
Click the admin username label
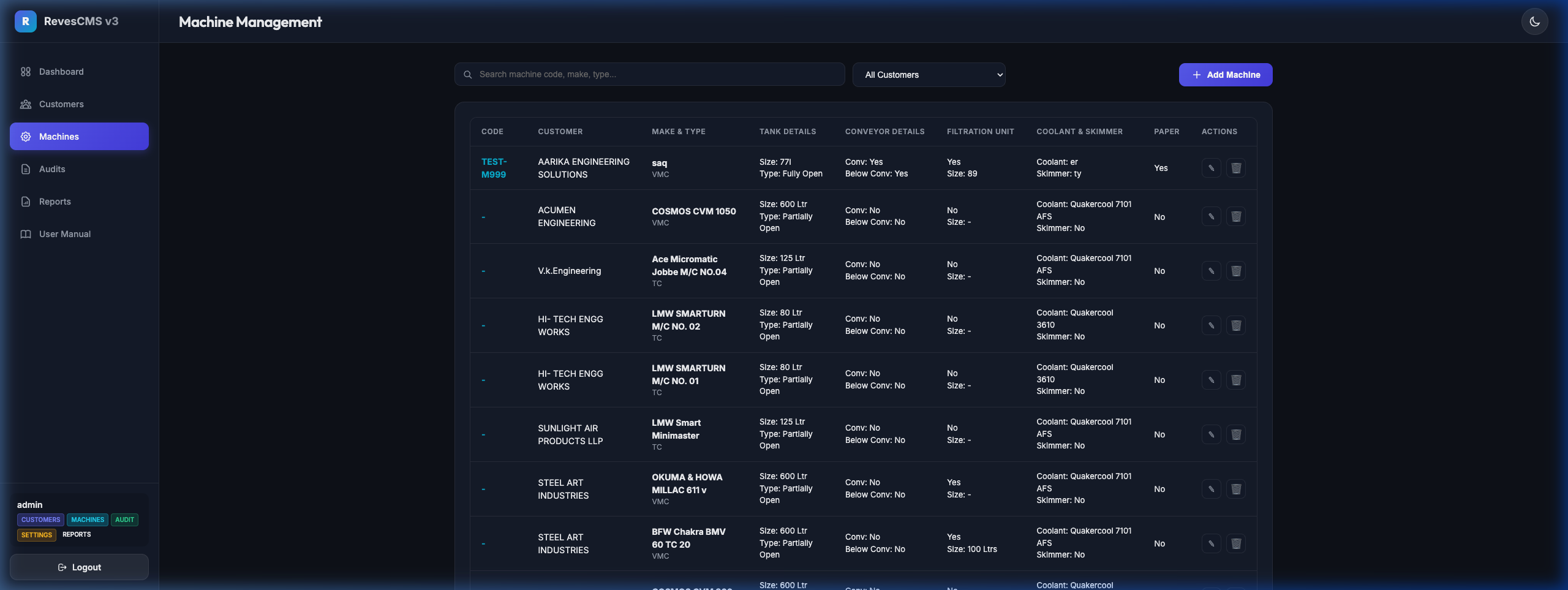[30, 505]
